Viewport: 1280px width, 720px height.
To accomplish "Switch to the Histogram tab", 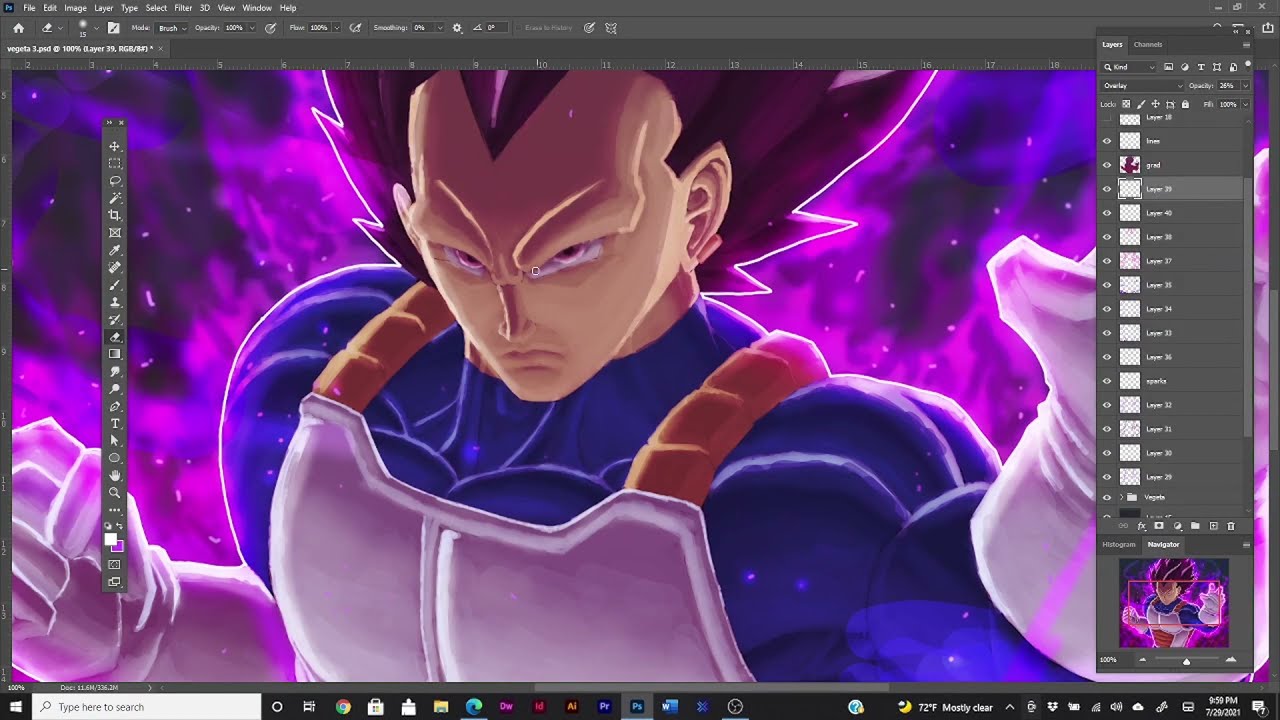I will pyautogui.click(x=1119, y=545).
